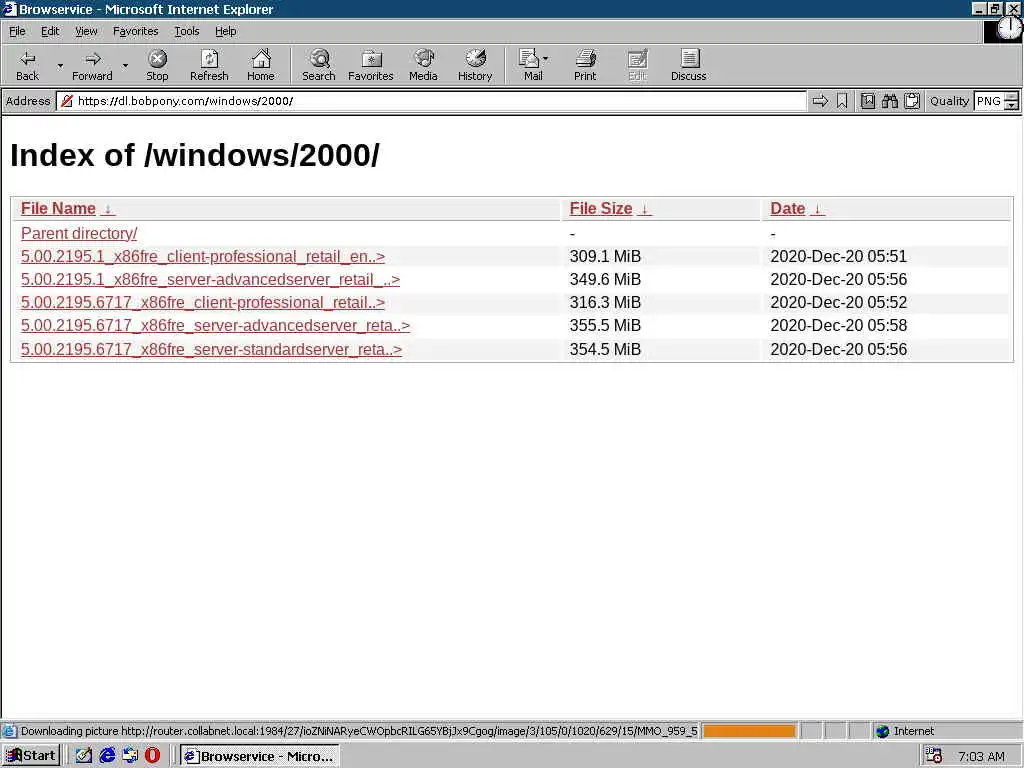Click the orange download progress bar

click(x=749, y=731)
